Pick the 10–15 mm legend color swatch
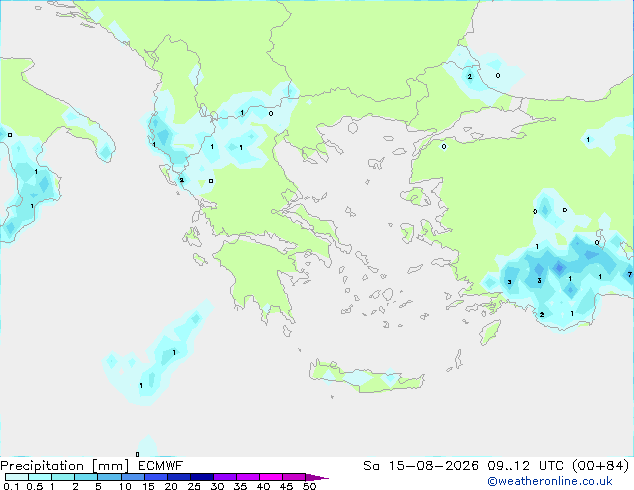This screenshot has width=634, height=490. (132, 477)
